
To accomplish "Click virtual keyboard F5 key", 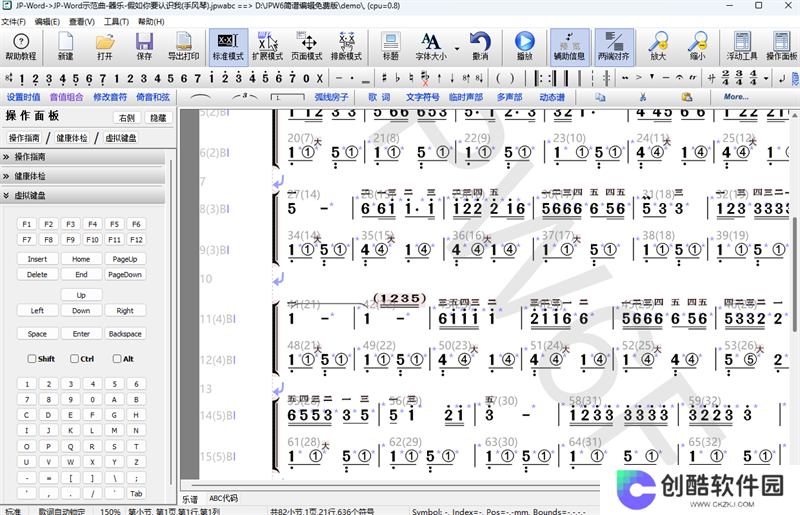I will click(x=114, y=224).
